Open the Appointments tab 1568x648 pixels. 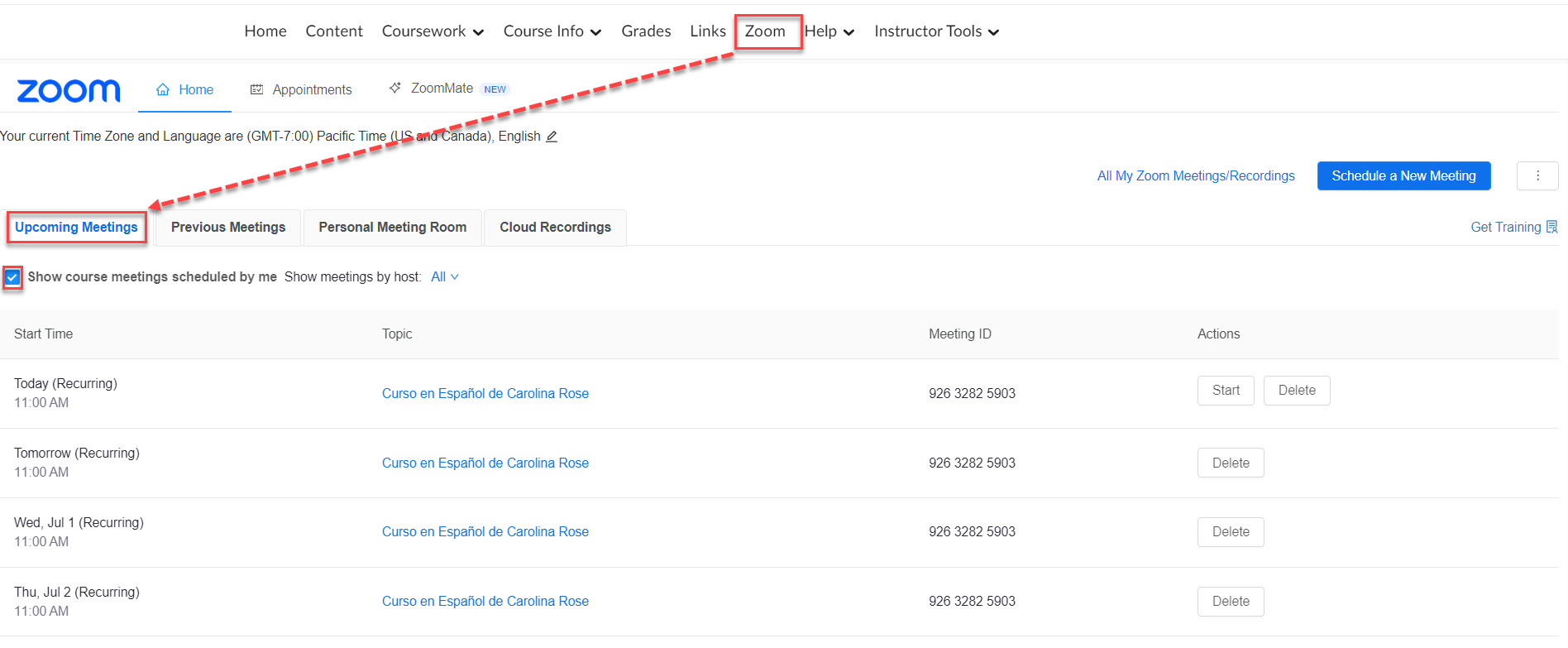coord(301,89)
